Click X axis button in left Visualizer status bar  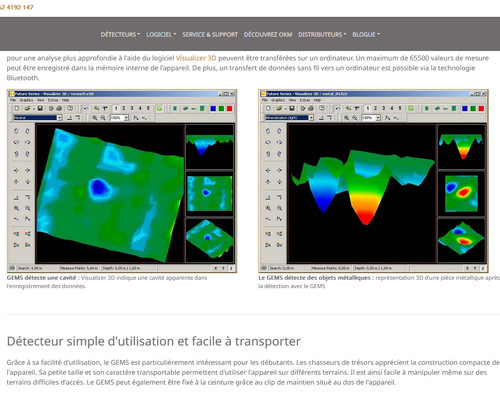(x=216, y=268)
